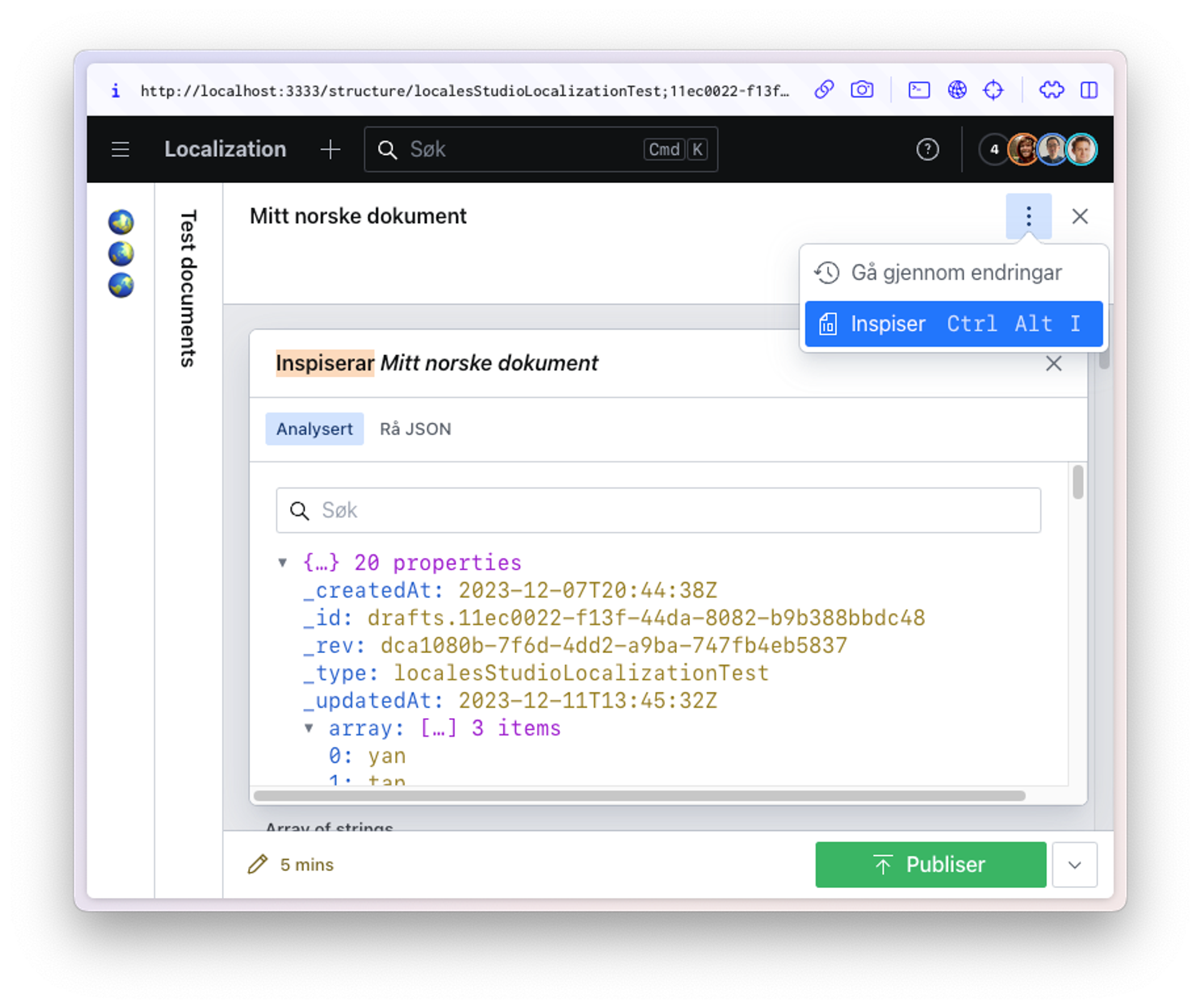Collapse the 20 properties tree node

click(x=282, y=562)
